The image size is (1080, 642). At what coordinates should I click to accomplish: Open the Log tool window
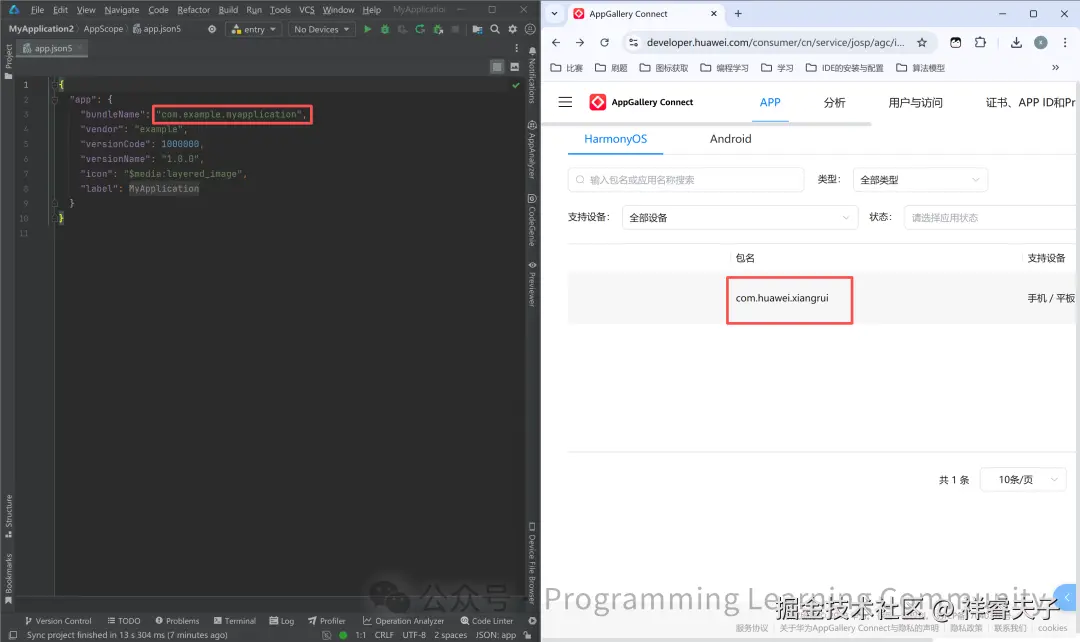pos(283,620)
